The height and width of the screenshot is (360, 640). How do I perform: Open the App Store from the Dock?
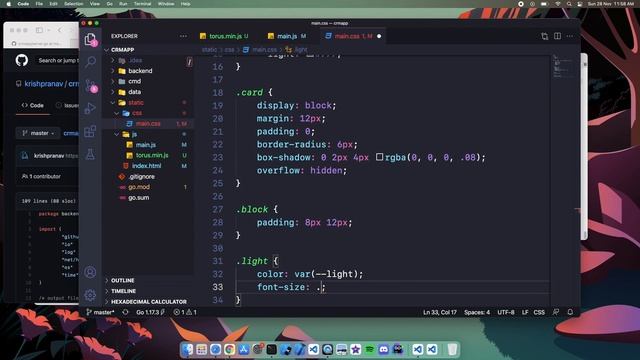[x=244, y=349]
